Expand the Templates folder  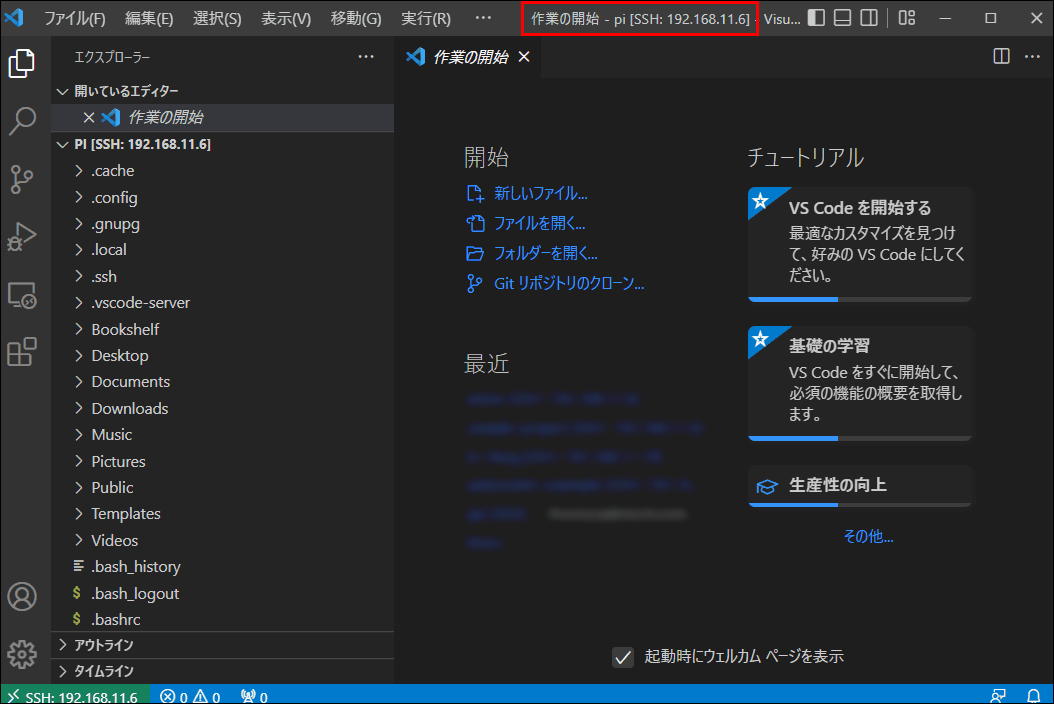[222, 514]
